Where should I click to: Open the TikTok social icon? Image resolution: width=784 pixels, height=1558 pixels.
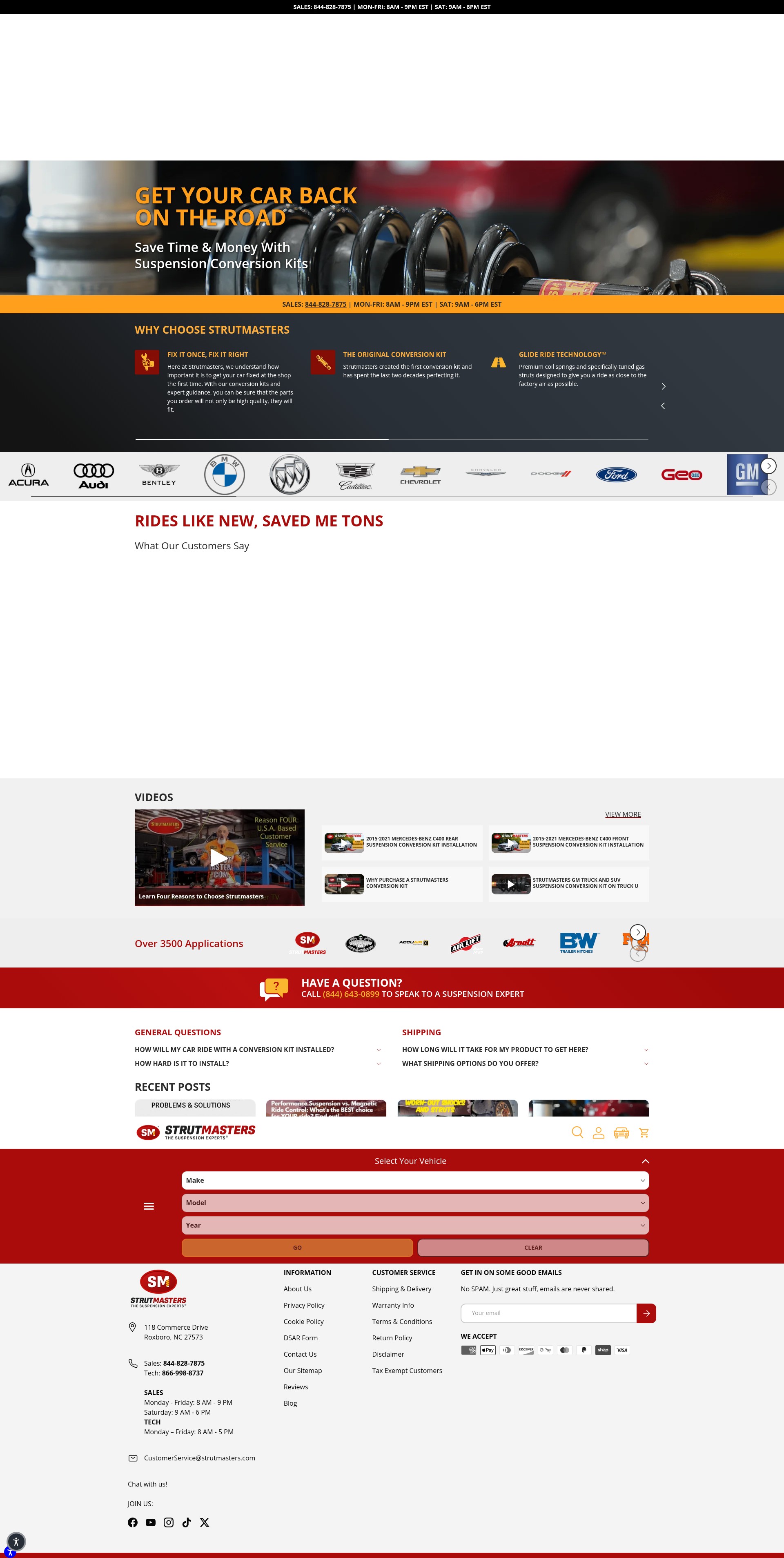[186, 1522]
